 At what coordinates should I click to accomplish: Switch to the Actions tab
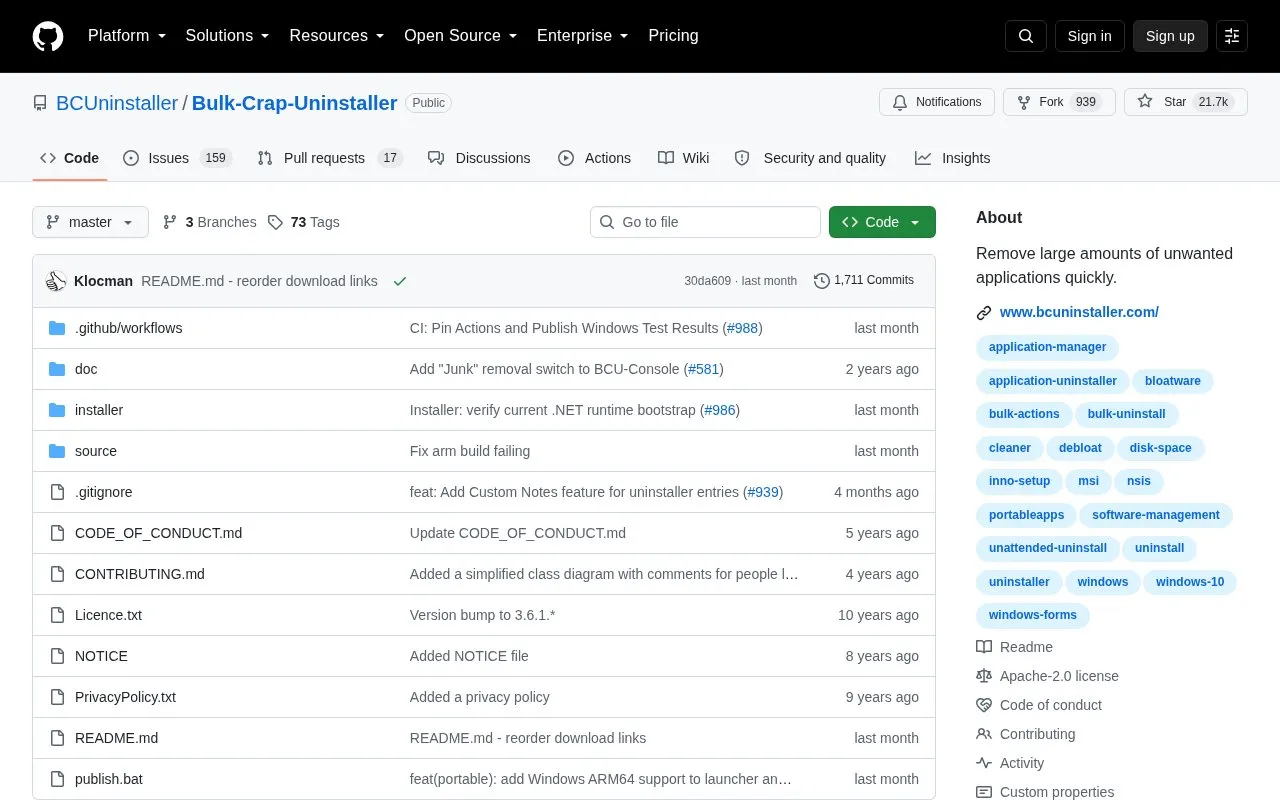click(594, 158)
